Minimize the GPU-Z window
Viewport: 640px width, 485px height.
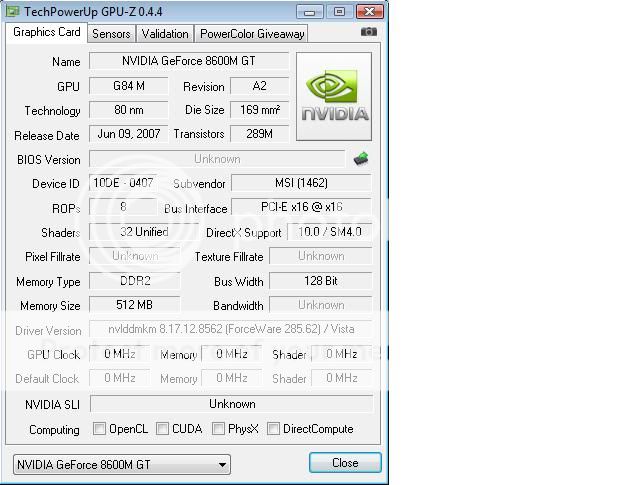(x=311, y=12)
